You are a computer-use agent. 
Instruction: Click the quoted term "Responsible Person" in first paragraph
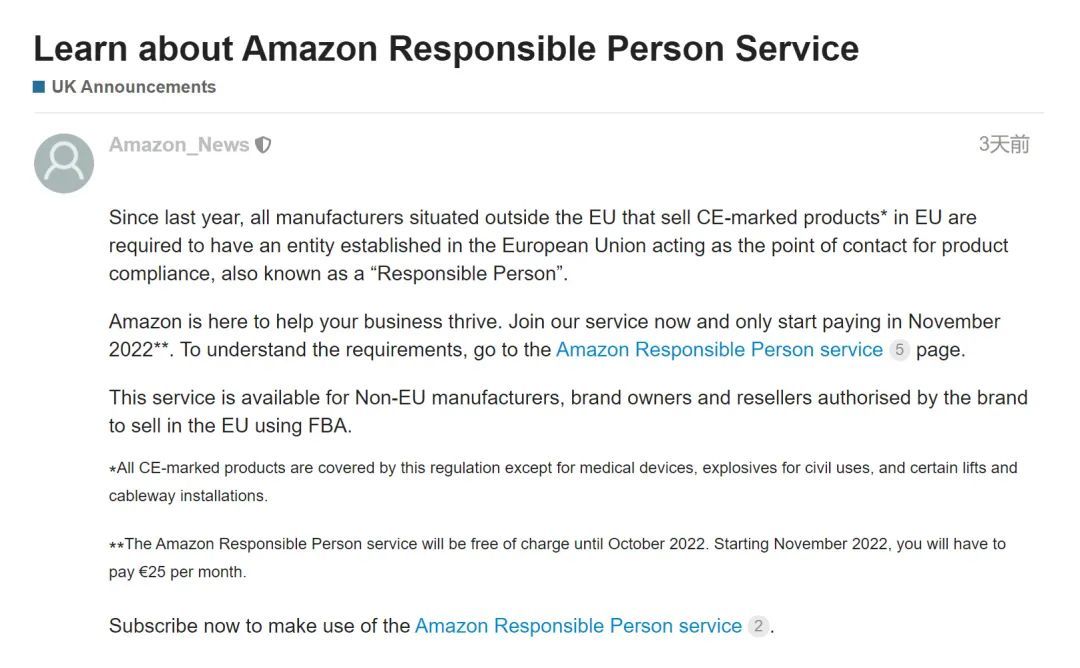470,274
